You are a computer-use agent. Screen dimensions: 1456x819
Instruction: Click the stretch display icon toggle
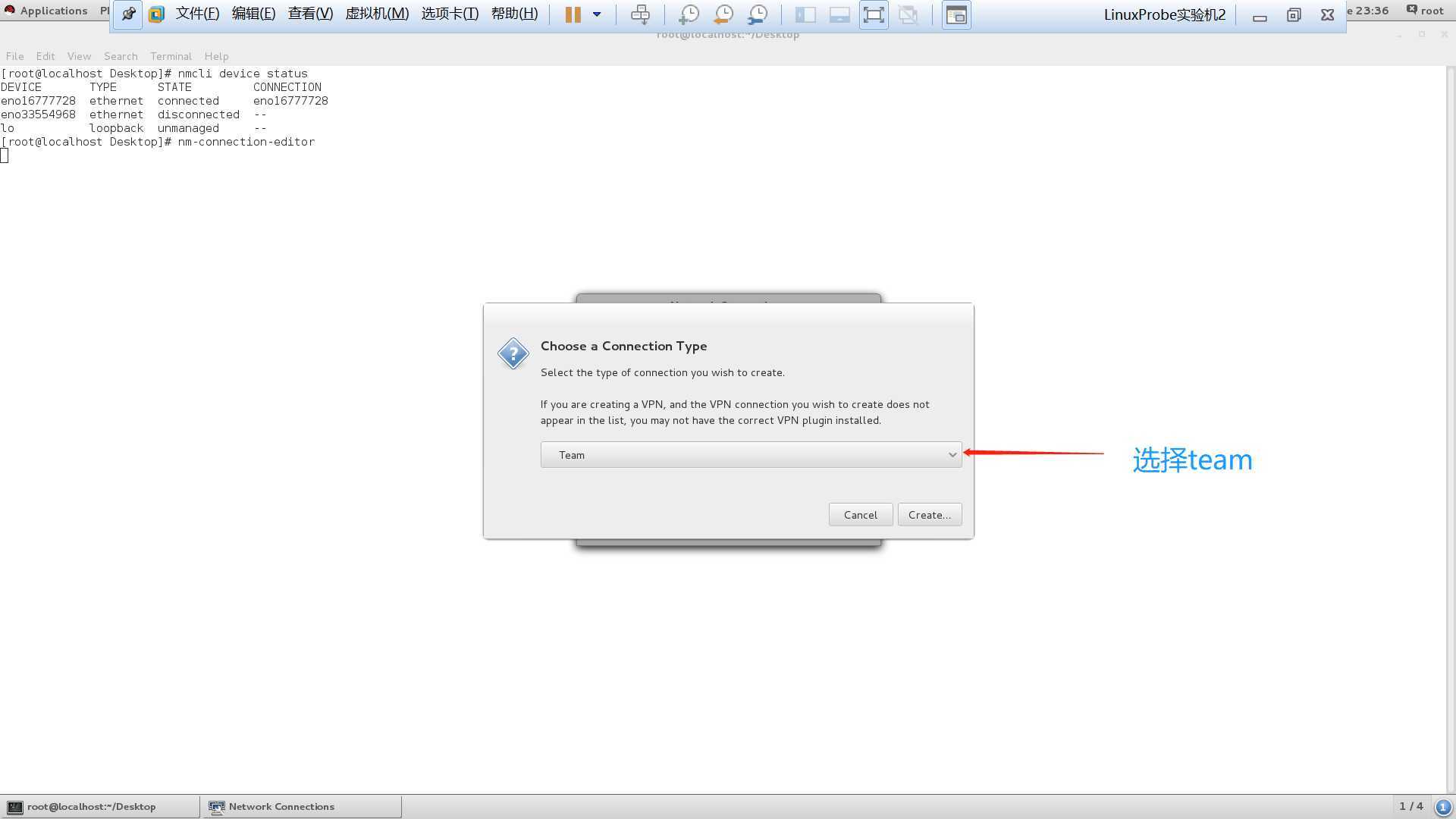[x=873, y=13]
